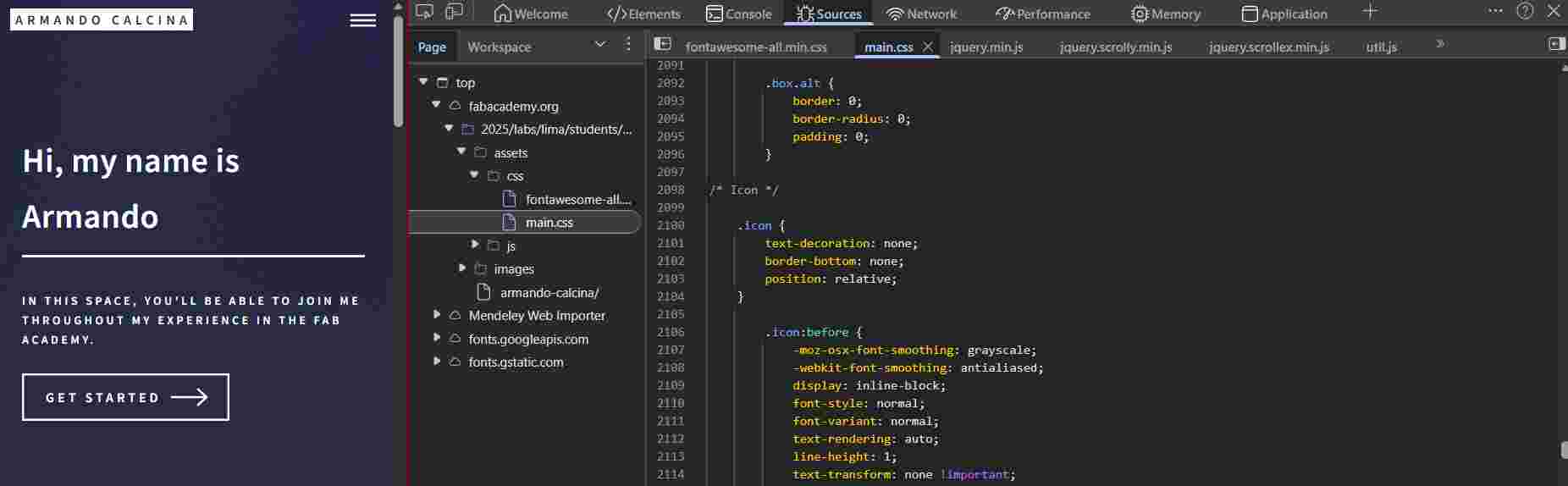Switch to the Console tab
The height and width of the screenshot is (486, 1568).
click(739, 14)
